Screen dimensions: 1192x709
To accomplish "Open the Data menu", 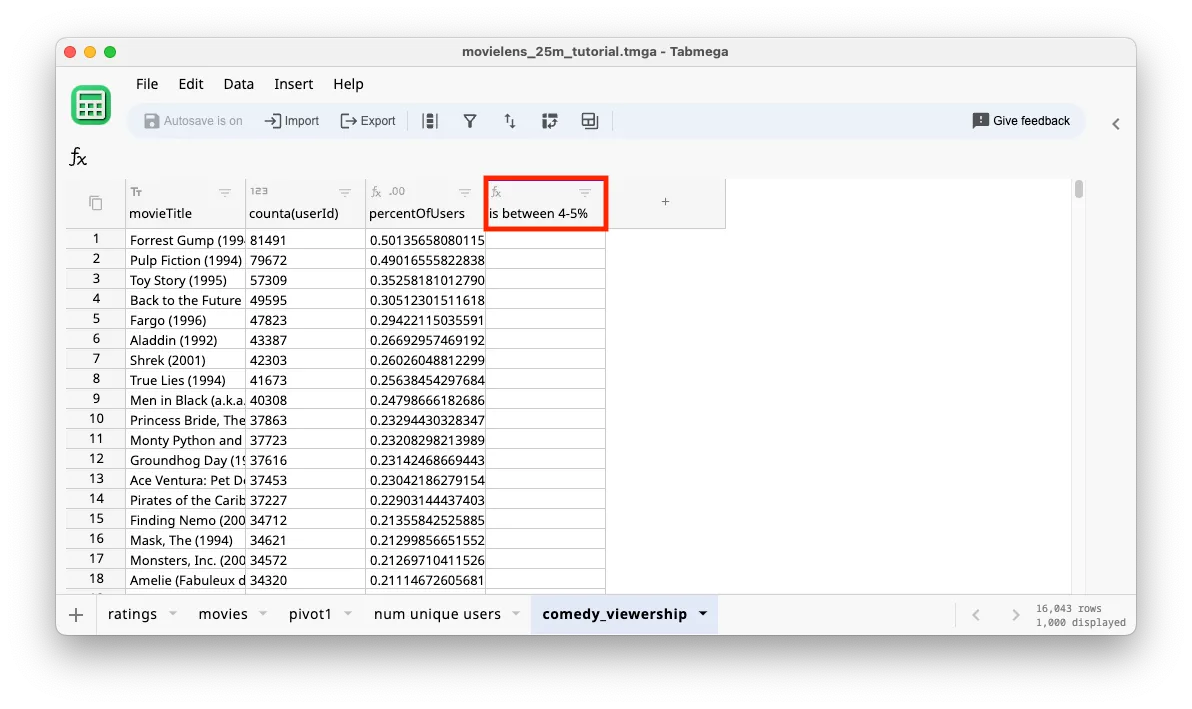I will coord(238,84).
